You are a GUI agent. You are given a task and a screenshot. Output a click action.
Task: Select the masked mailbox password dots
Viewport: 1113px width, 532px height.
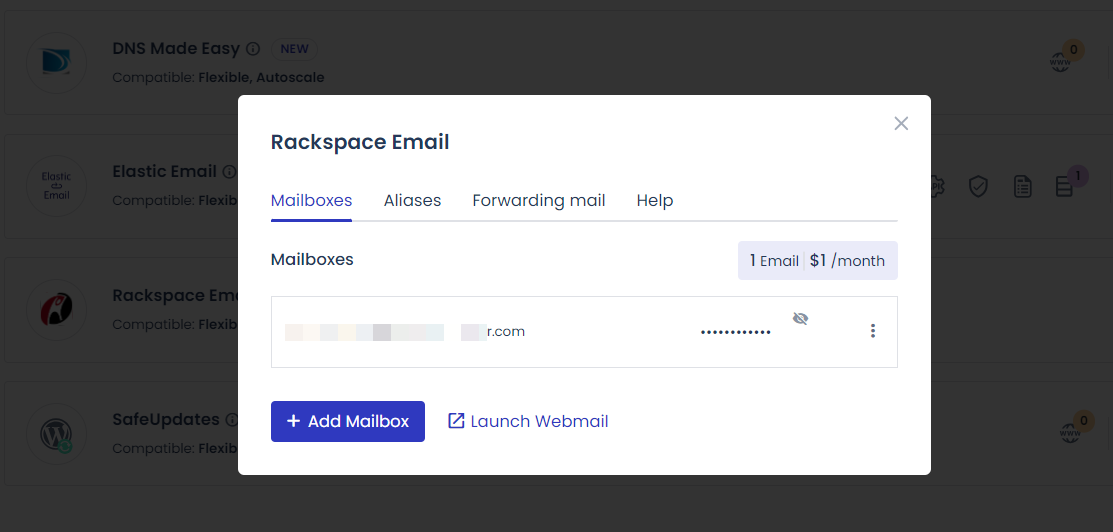(x=735, y=332)
